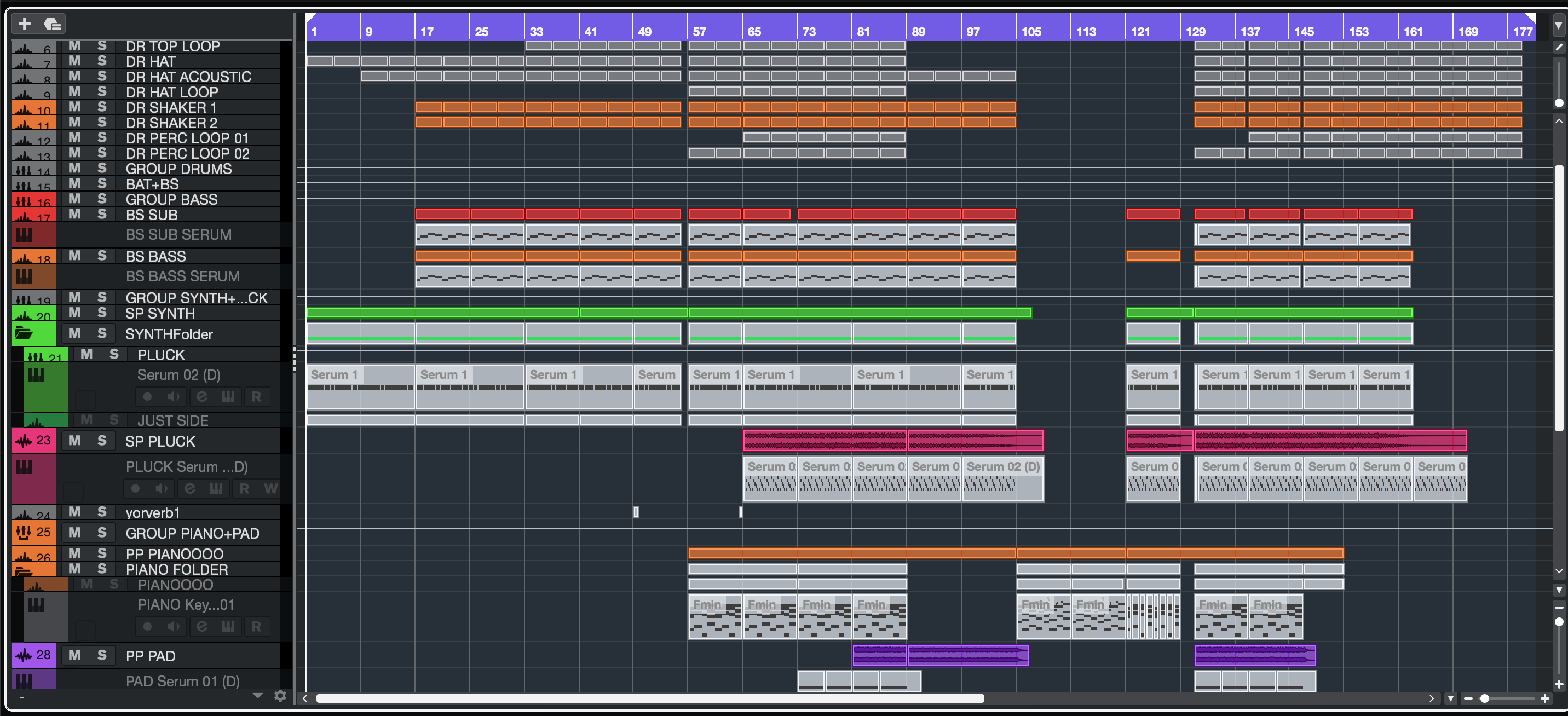Click vertical scrollbar up chevron
Viewport: 1568px width, 716px height.
click(1559, 121)
